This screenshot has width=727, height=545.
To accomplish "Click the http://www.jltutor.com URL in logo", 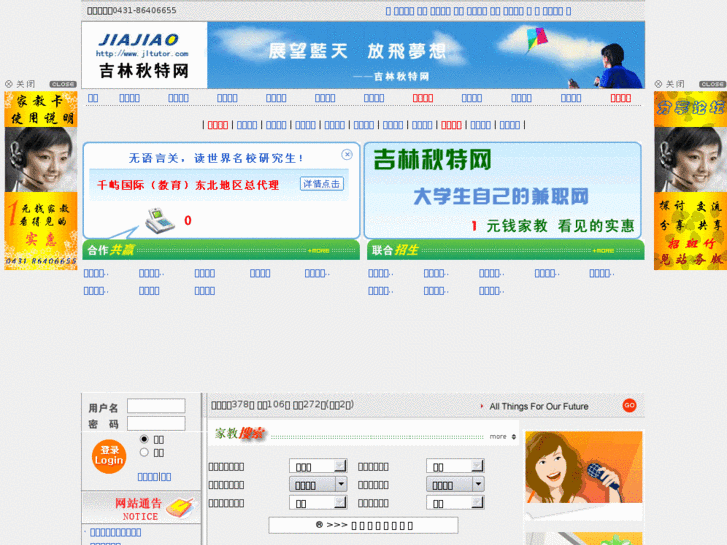I will tap(142, 54).
